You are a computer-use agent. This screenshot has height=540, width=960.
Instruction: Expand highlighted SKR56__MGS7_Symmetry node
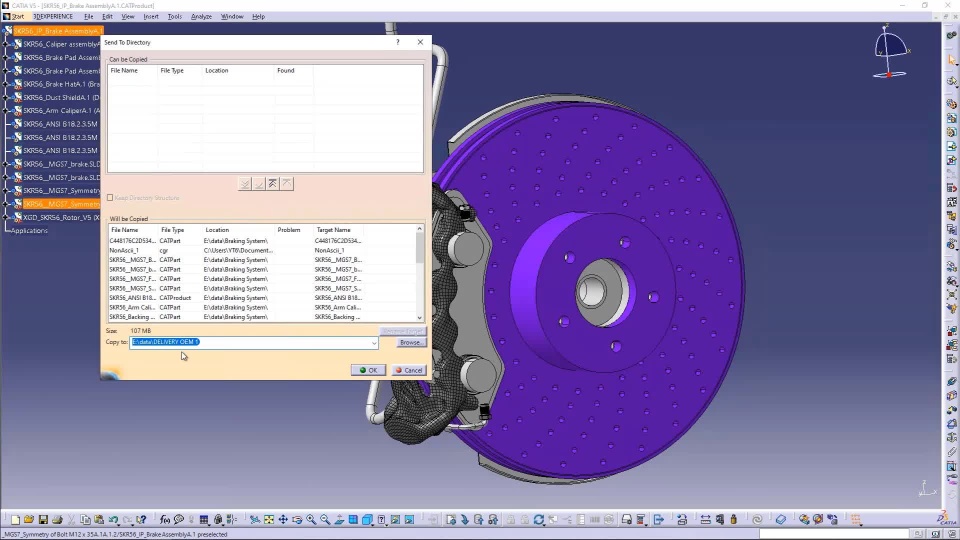[6, 204]
